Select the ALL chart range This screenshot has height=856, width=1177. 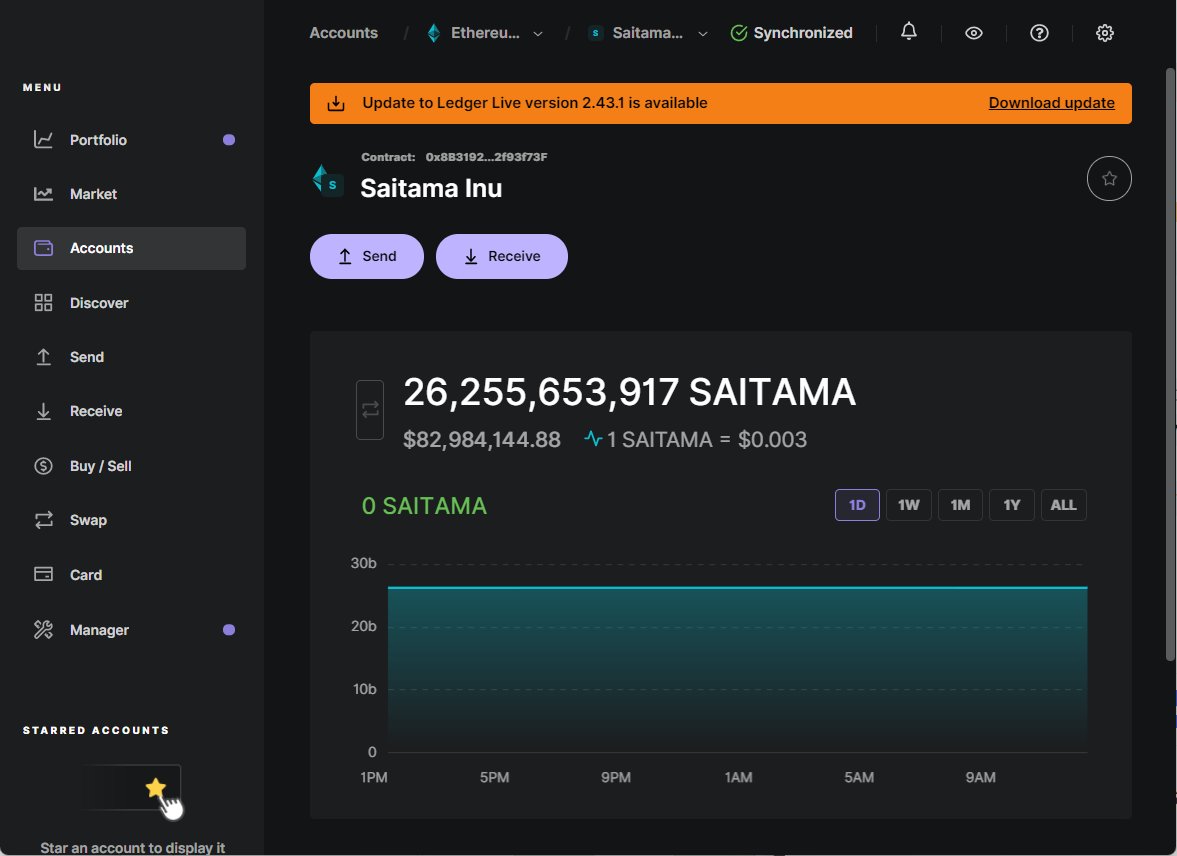(1063, 505)
